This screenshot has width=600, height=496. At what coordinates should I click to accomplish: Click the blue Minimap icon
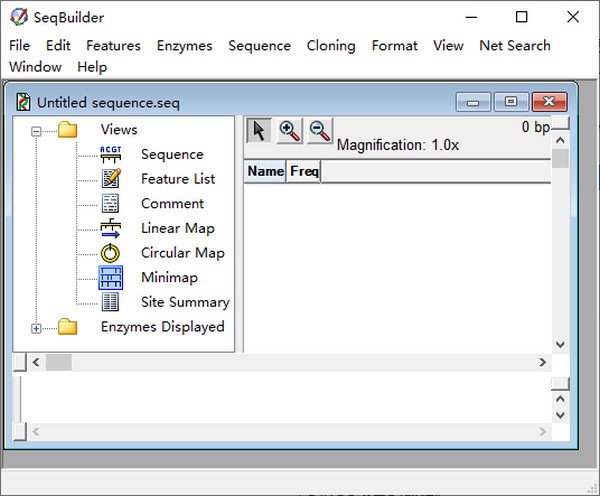(x=111, y=277)
